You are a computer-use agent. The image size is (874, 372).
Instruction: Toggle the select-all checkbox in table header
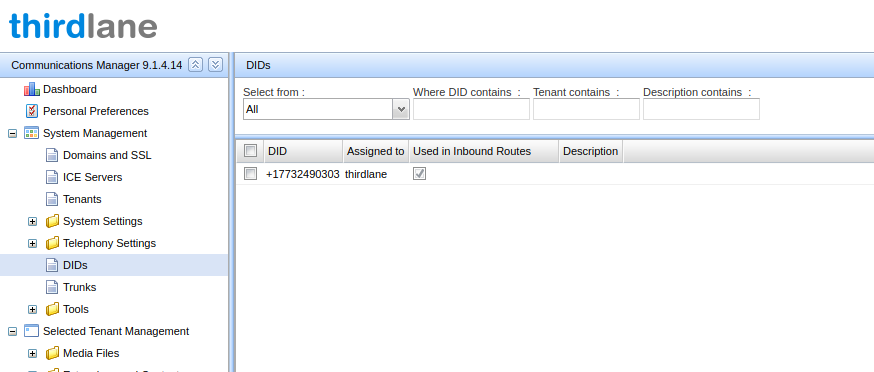[251, 151]
